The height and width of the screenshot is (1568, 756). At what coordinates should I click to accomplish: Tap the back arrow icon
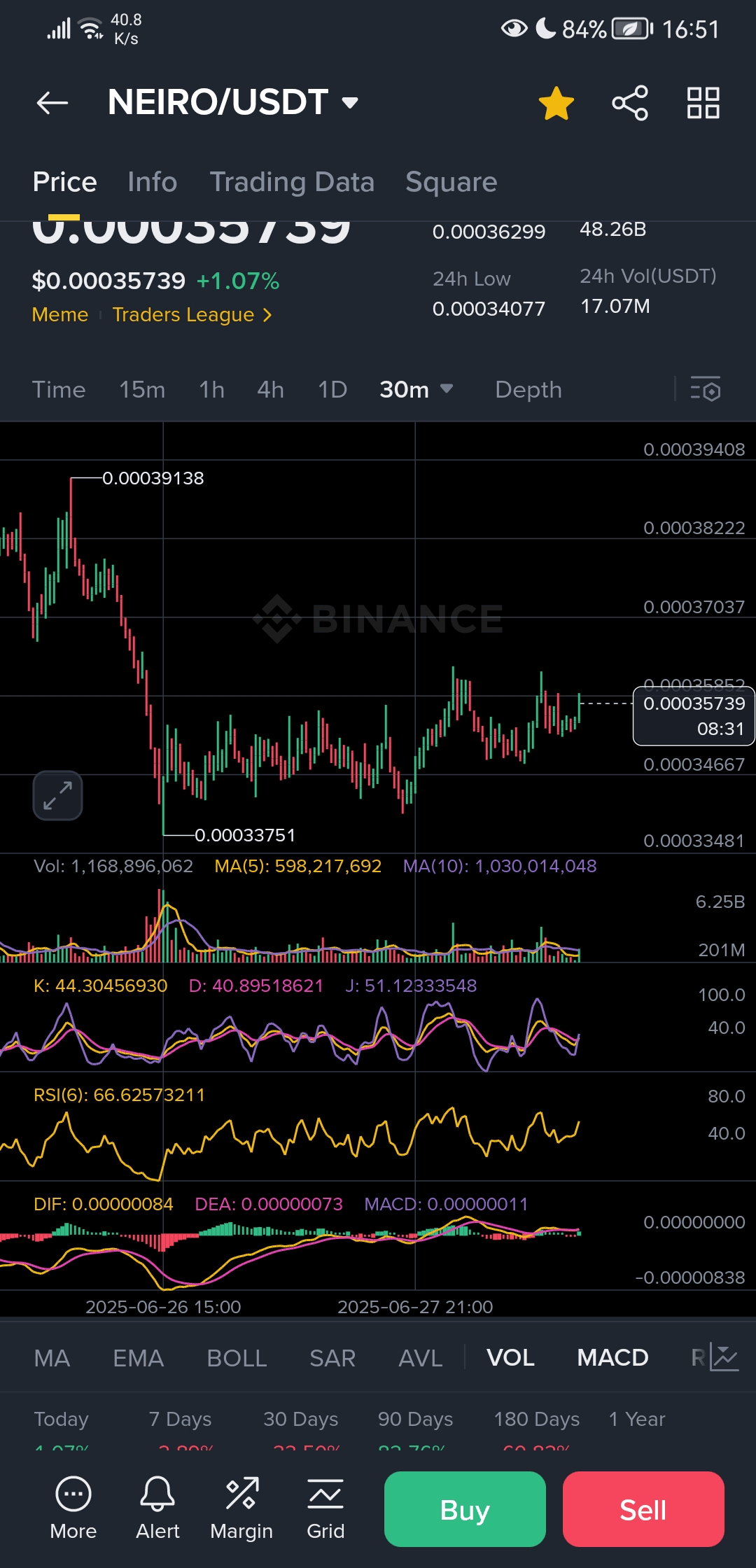coord(52,103)
